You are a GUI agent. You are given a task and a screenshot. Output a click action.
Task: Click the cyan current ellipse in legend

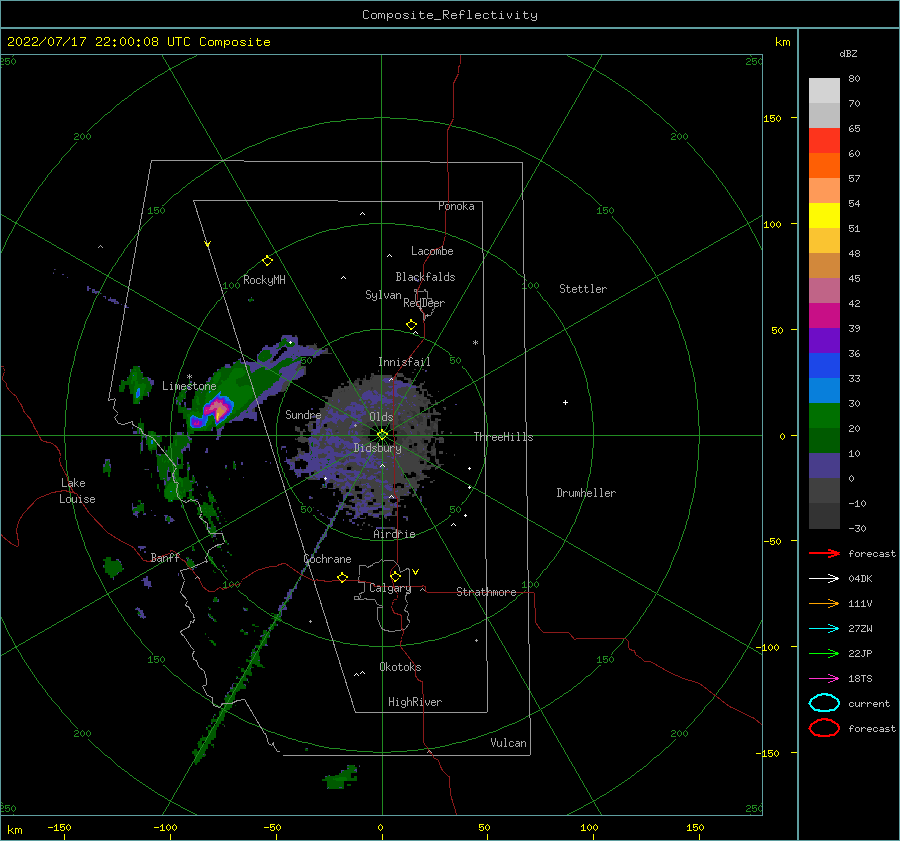[824, 703]
